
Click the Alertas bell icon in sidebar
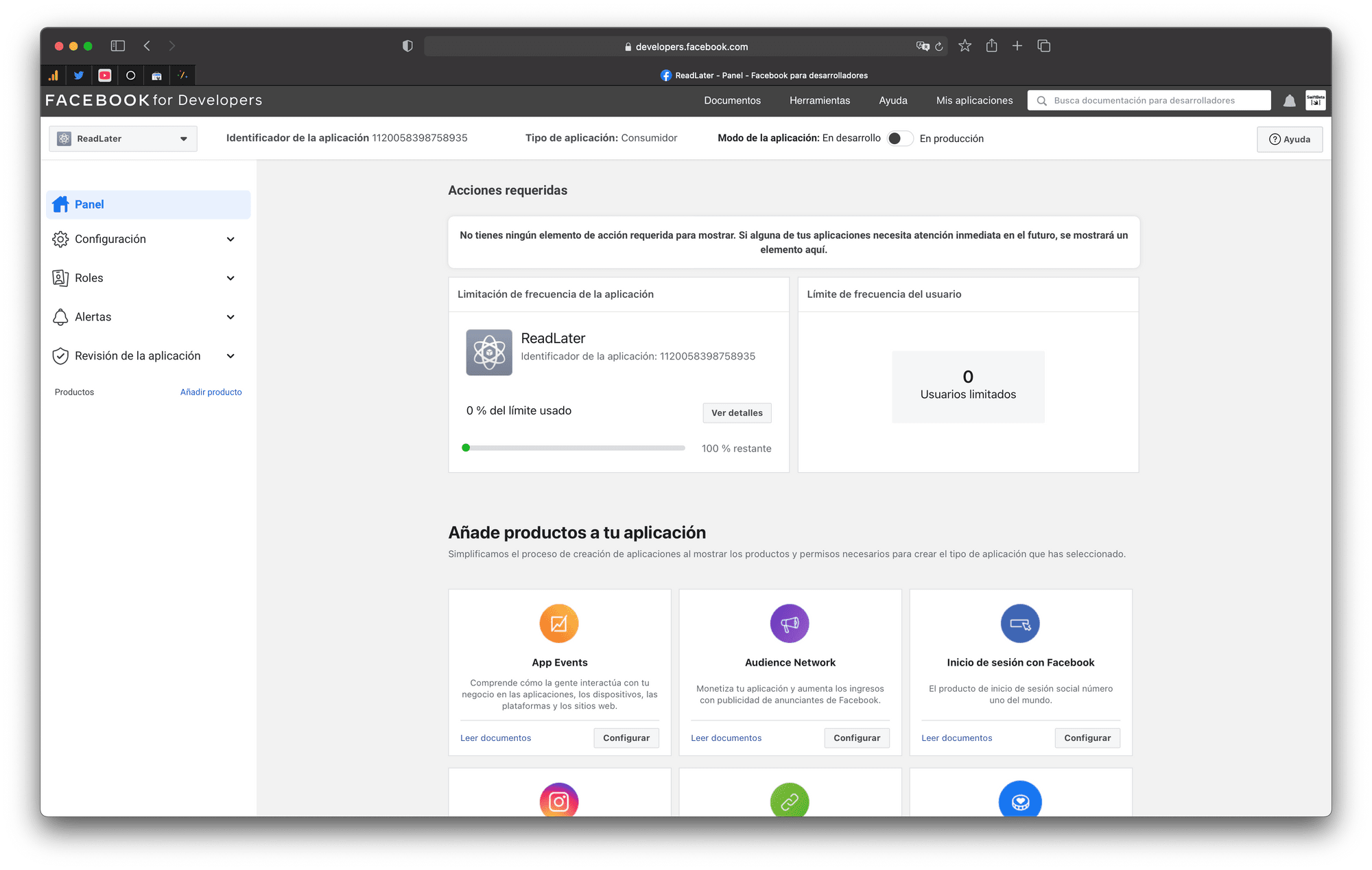click(60, 317)
